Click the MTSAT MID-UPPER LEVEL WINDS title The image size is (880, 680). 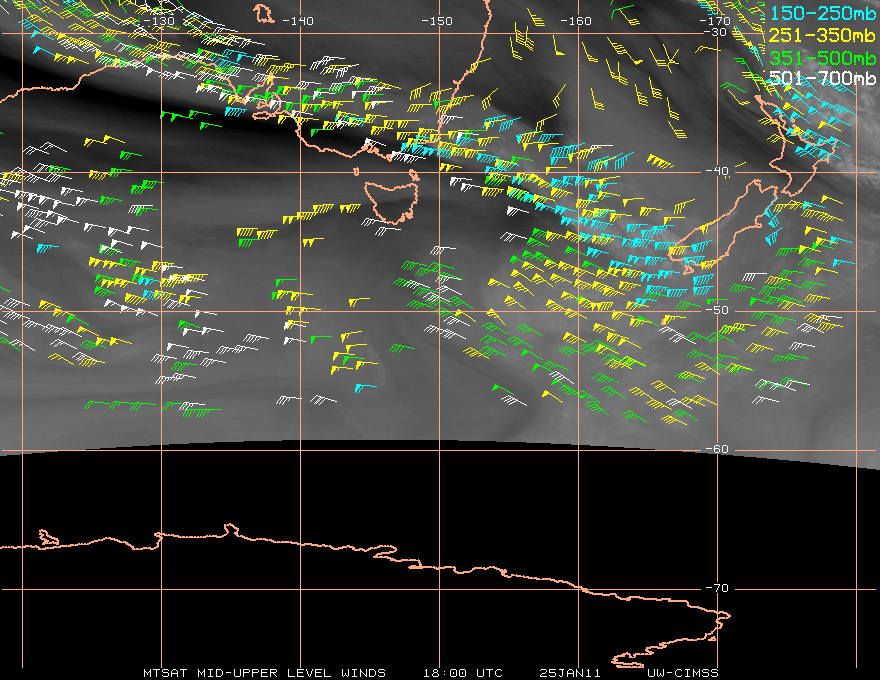(x=264, y=673)
